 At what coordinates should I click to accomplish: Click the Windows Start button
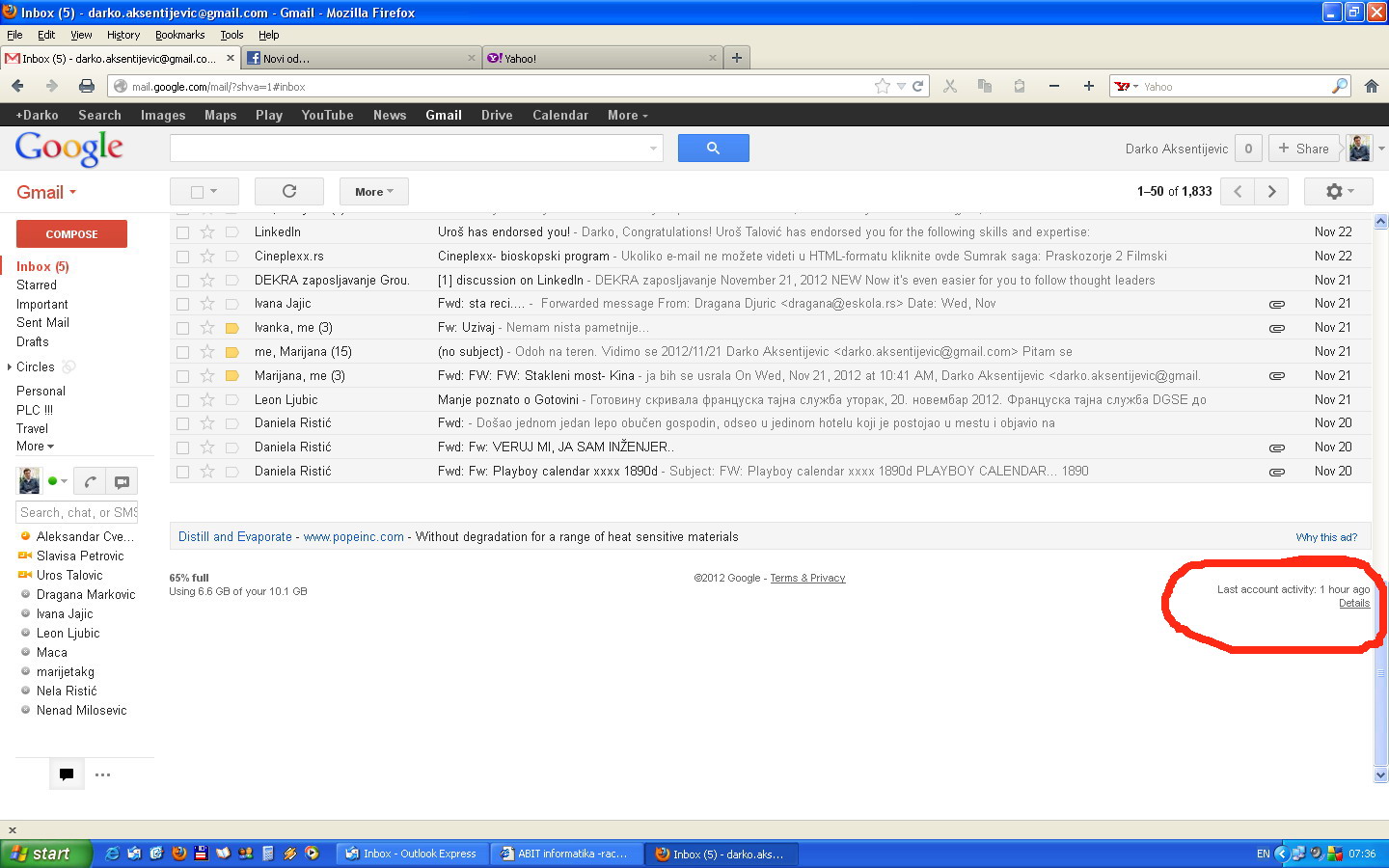[45, 854]
